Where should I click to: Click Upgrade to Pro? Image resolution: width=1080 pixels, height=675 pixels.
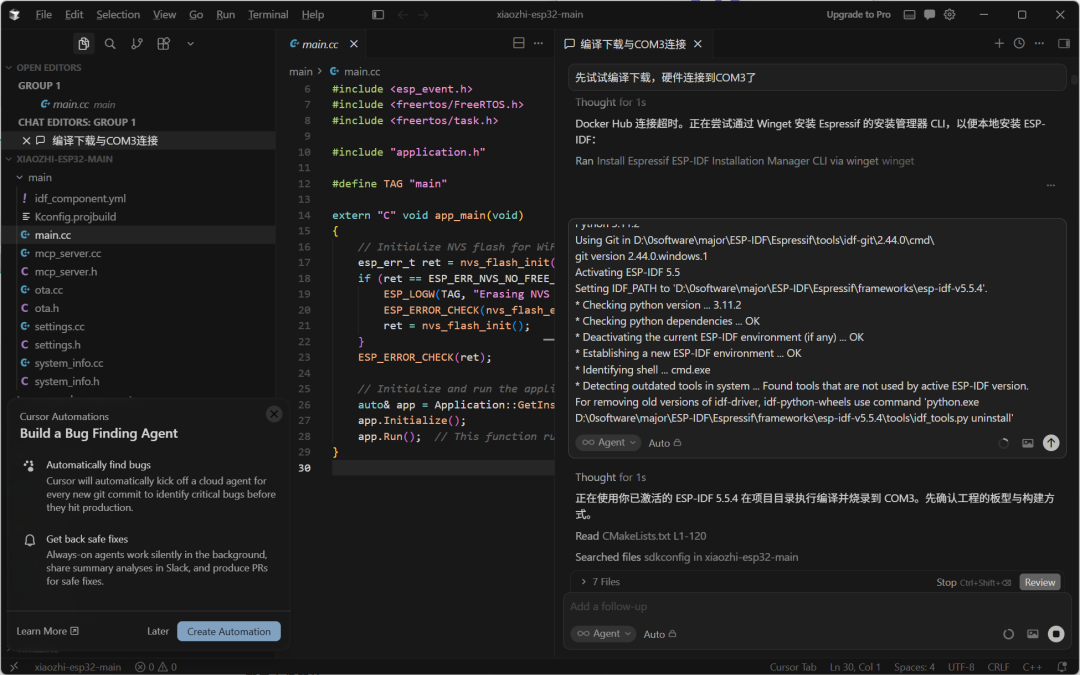click(x=858, y=14)
